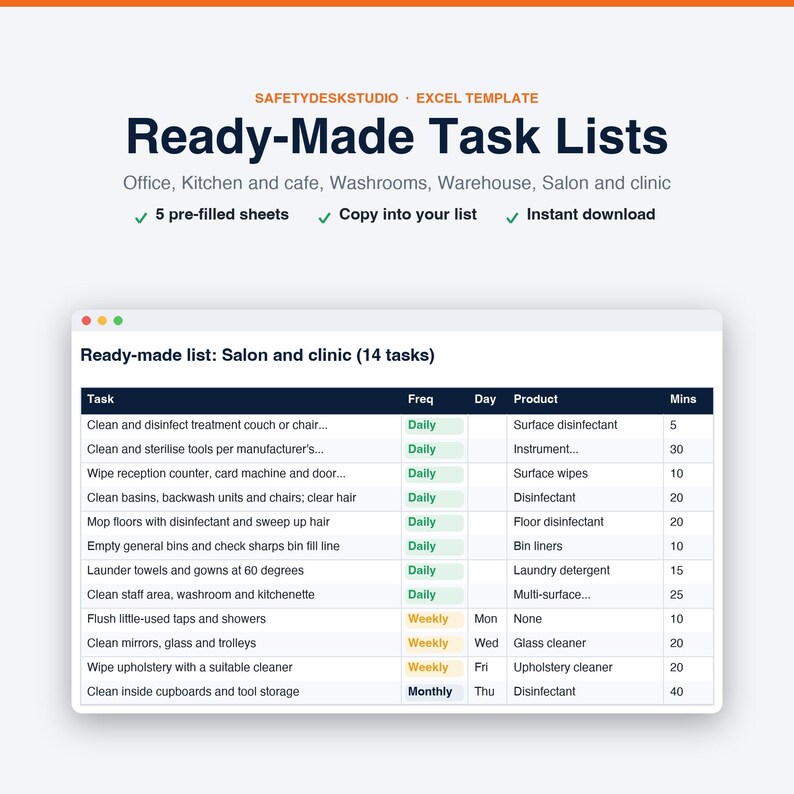This screenshot has width=794, height=794.
Task: Click the Wed day cell
Action: click(x=486, y=643)
